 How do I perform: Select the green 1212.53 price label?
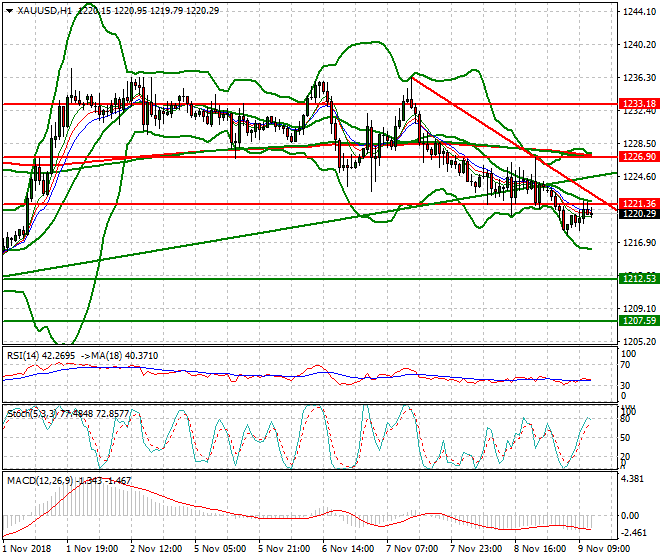[x=639, y=278]
